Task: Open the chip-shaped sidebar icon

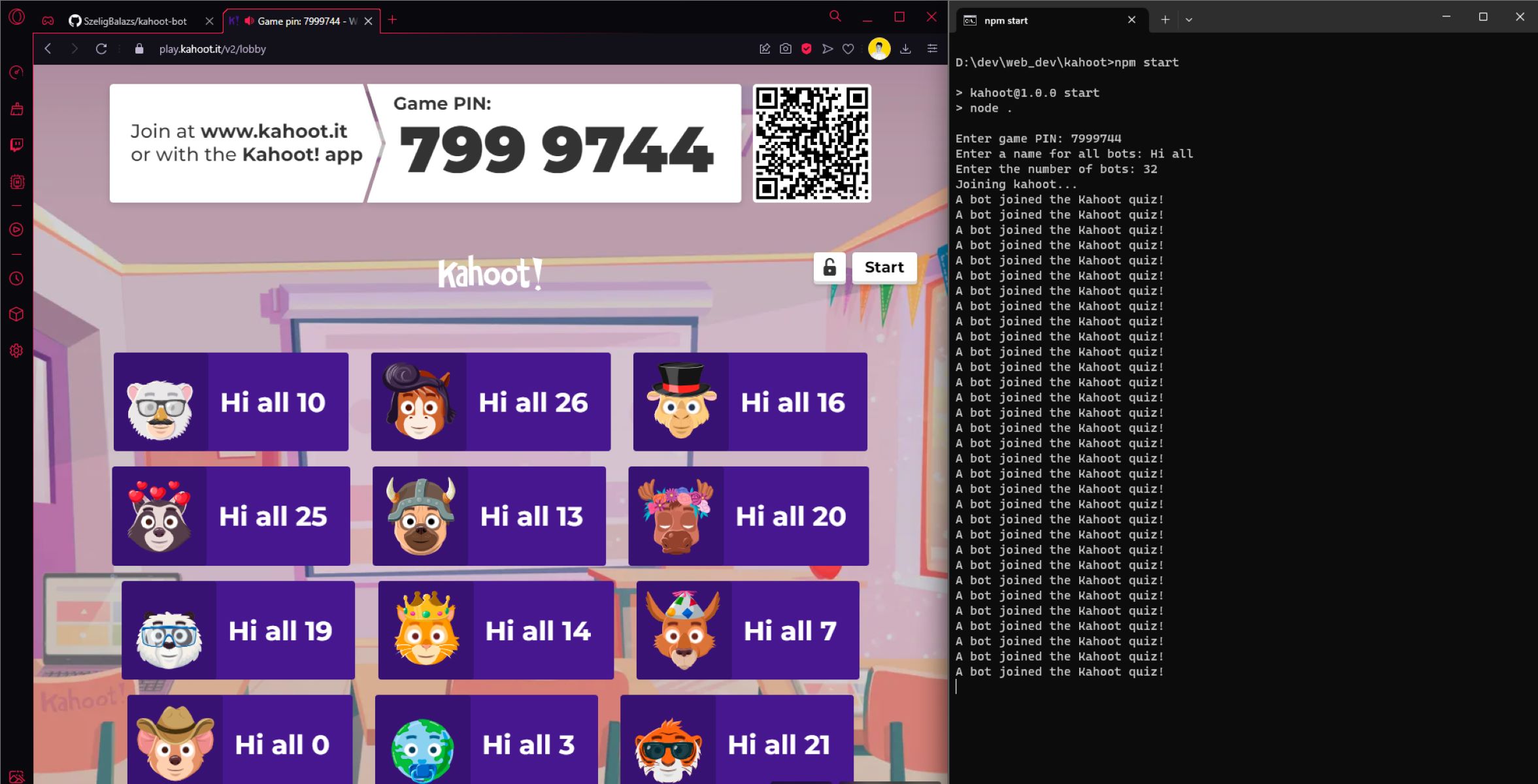Action: (x=17, y=182)
